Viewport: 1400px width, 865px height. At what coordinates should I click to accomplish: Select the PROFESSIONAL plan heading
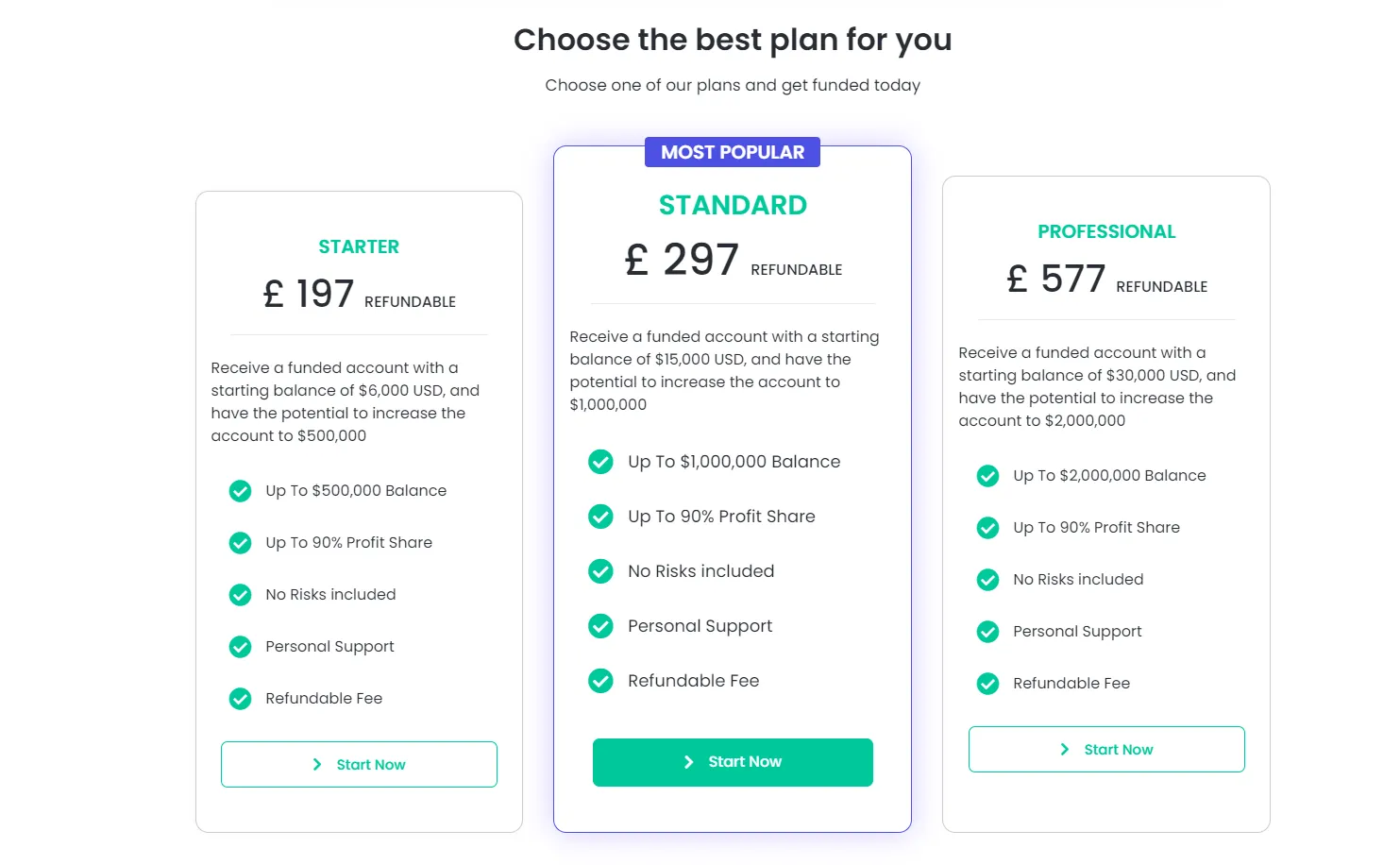tap(1106, 231)
